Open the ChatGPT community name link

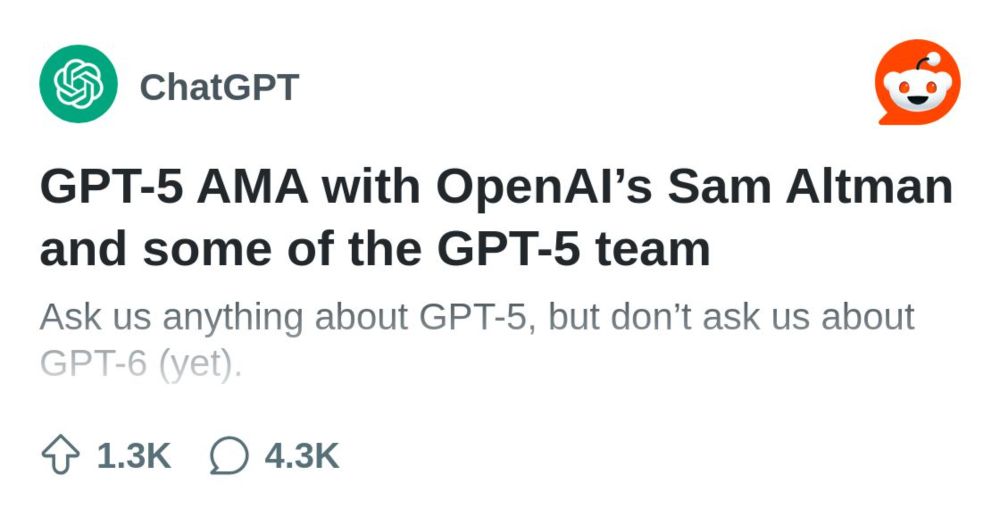click(219, 87)
